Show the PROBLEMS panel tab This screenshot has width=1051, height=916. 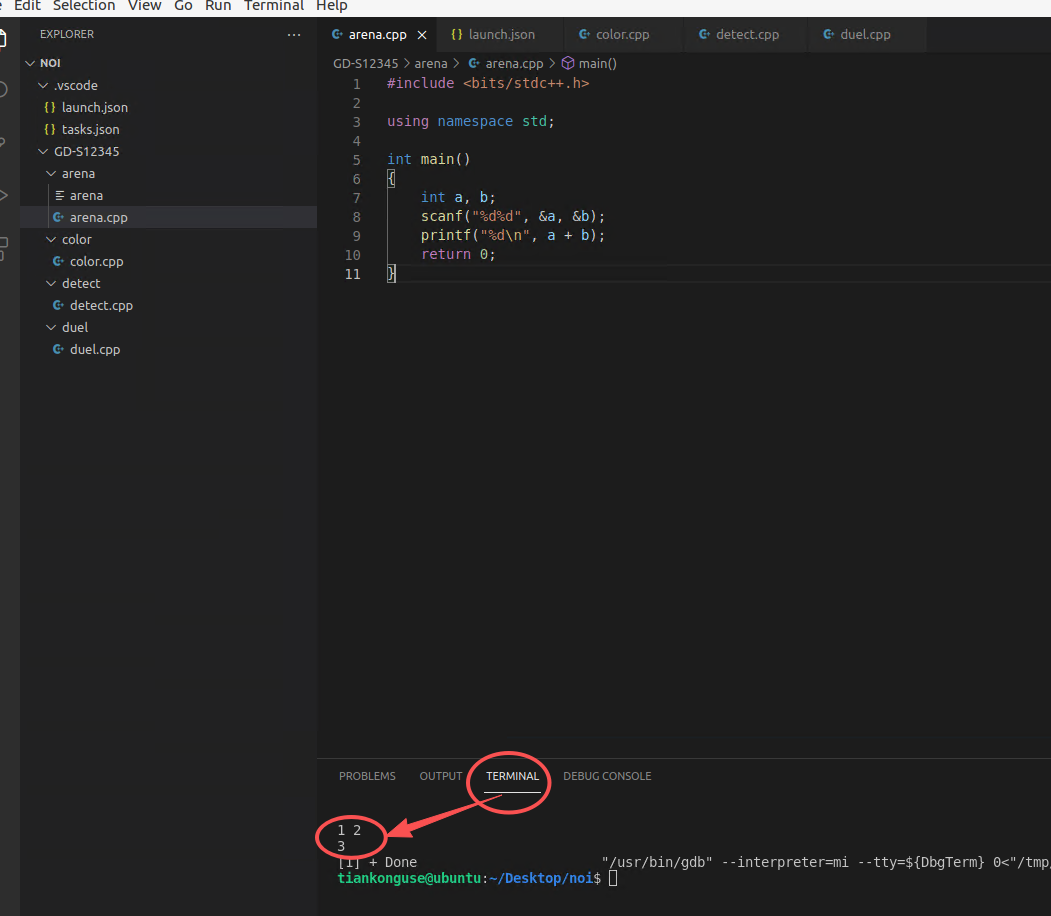[x=367, y=776]
